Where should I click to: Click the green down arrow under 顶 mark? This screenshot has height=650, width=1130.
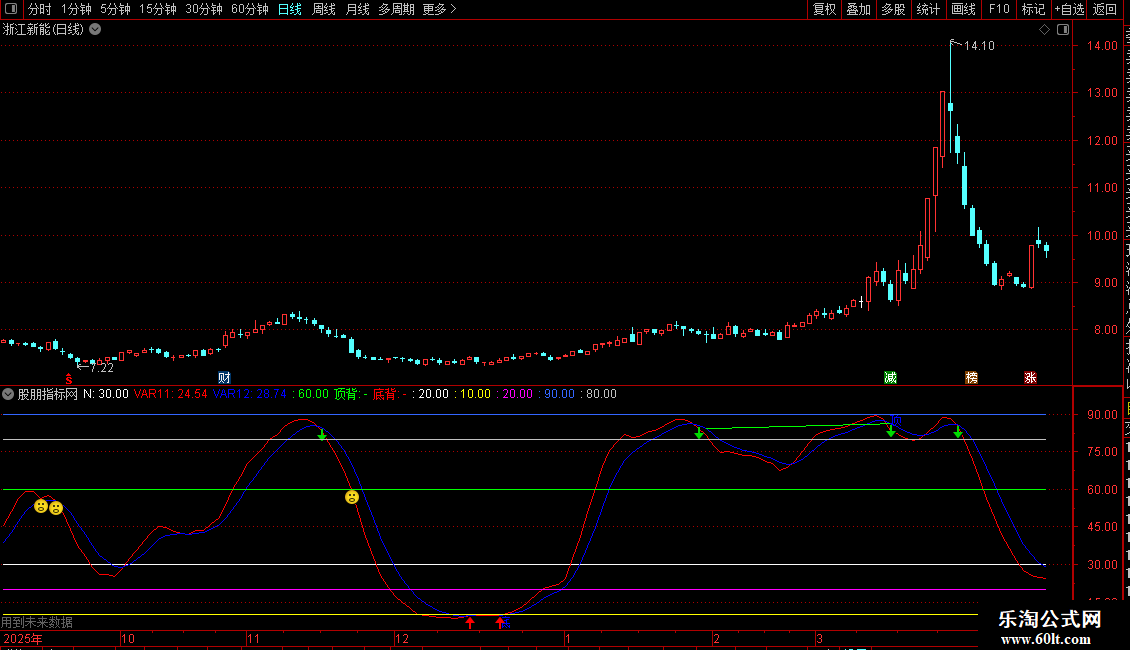point(891,431)
